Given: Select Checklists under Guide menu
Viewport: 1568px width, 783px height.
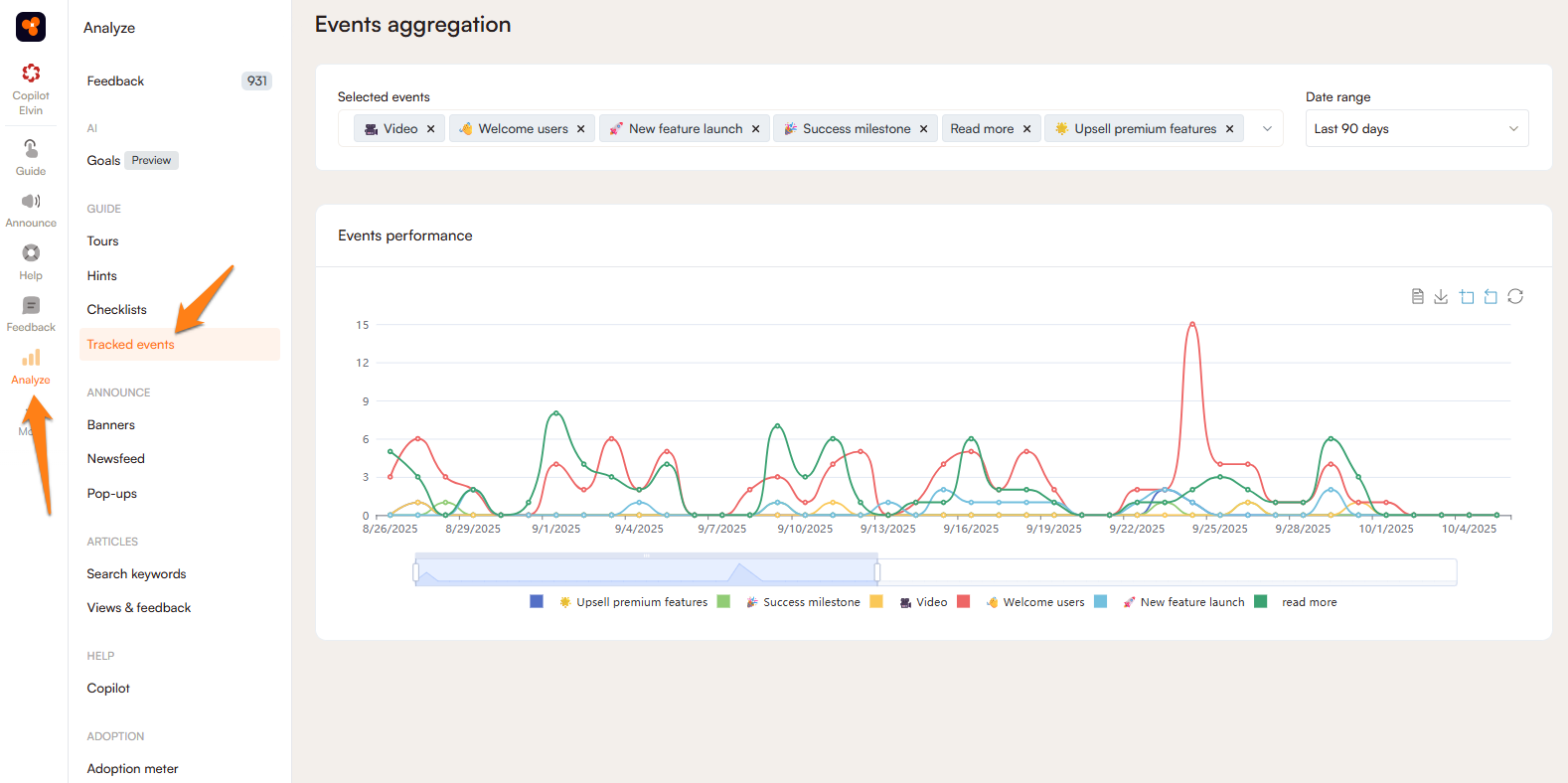Looking at the screenshot, I should coord(116,310).
